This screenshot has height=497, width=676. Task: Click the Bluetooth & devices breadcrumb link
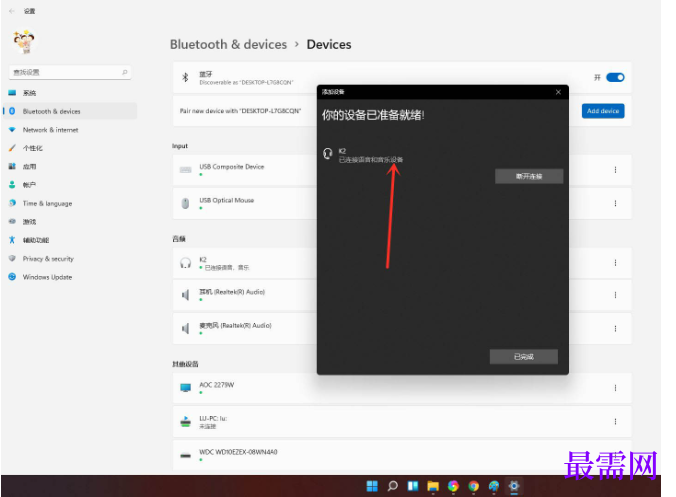[x=228, y=44]
